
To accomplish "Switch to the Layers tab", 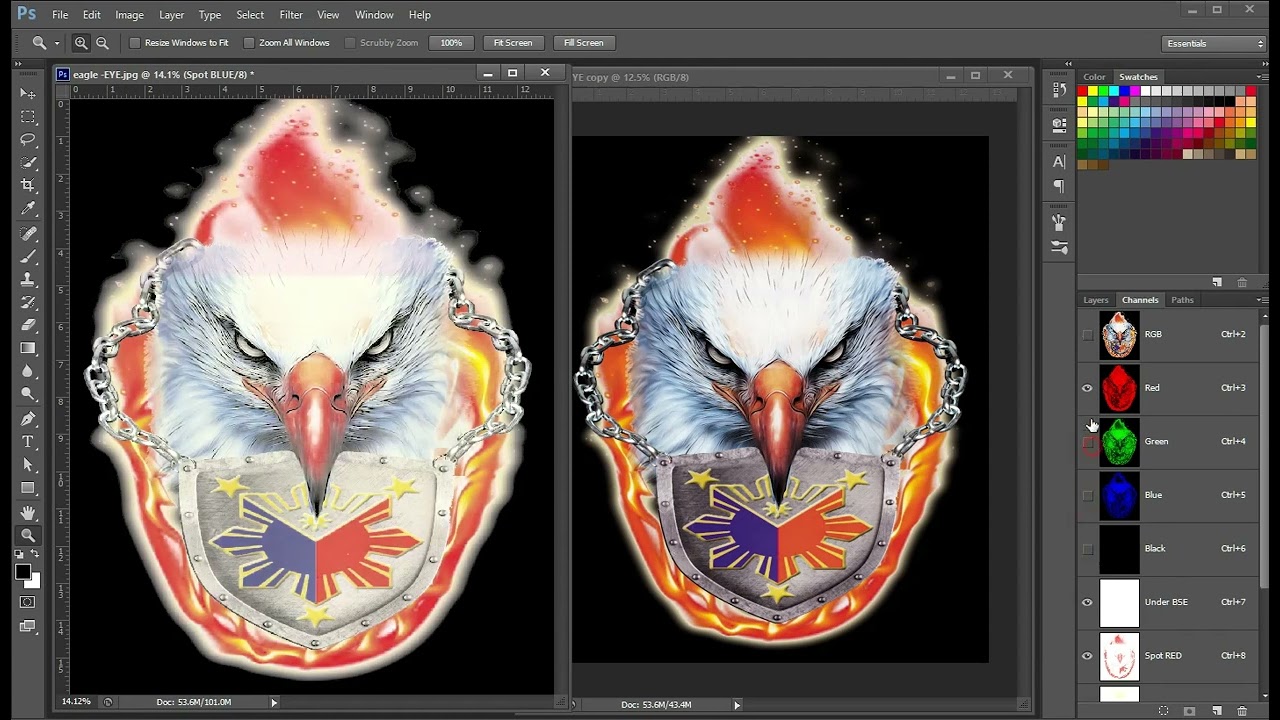I will 1096,300.
